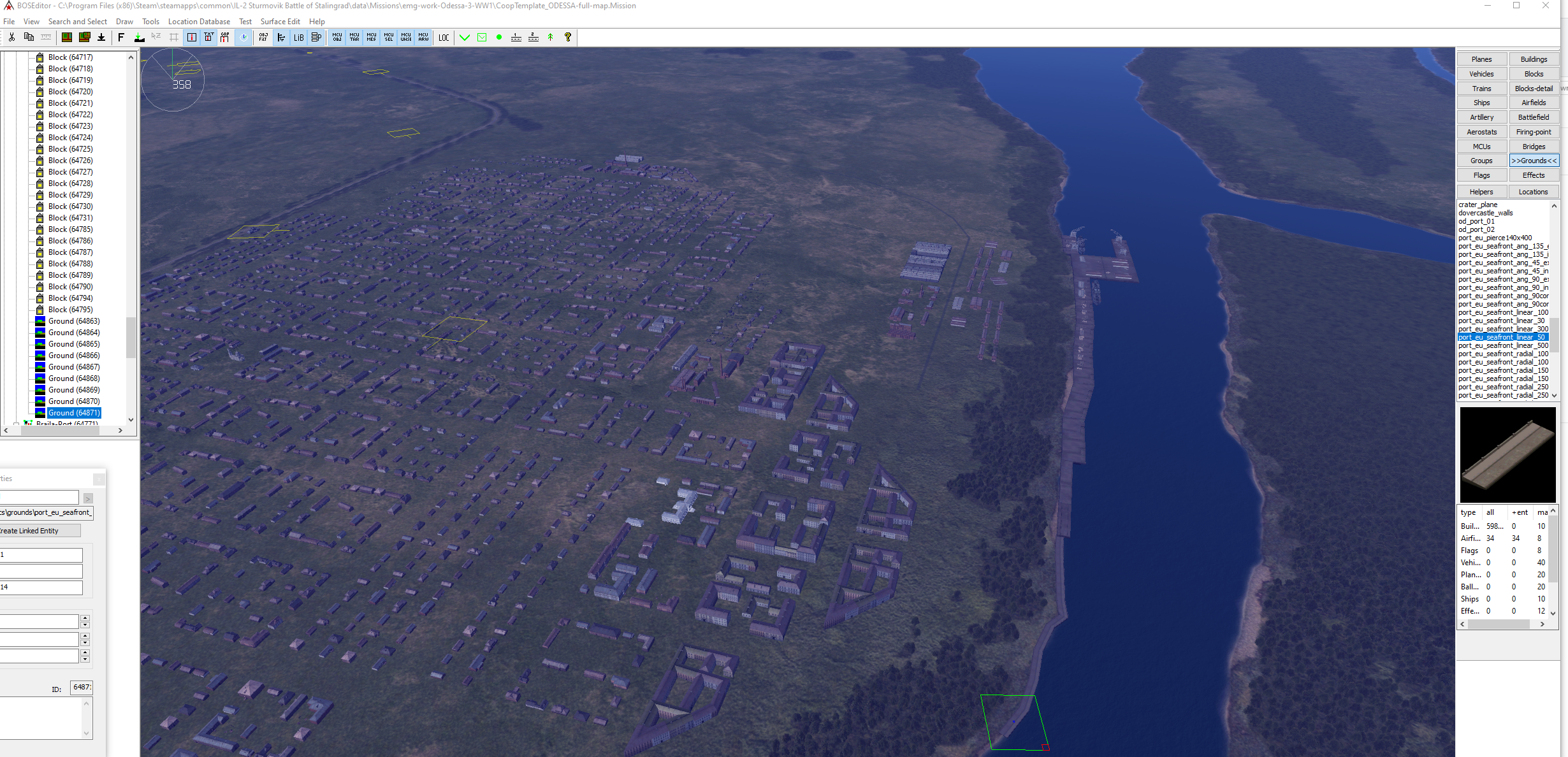Open the name dropdown in the properties panel
1568x757 pixels.
(x=88, y=498)
